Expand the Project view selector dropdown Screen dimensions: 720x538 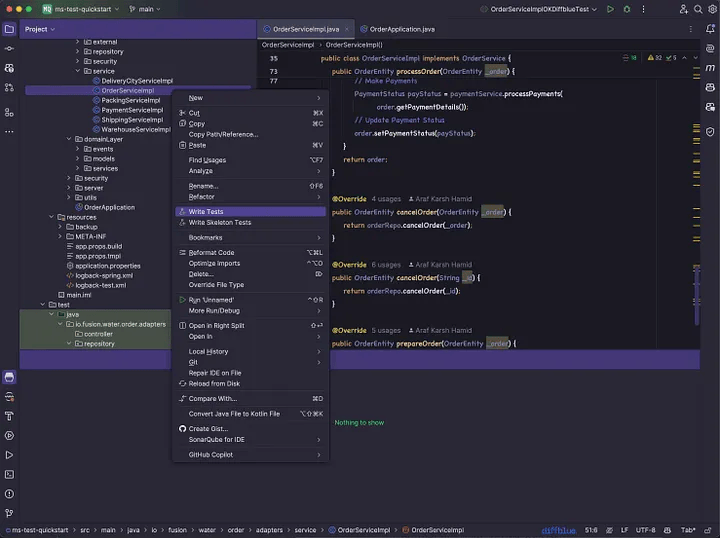coord(41,29)
